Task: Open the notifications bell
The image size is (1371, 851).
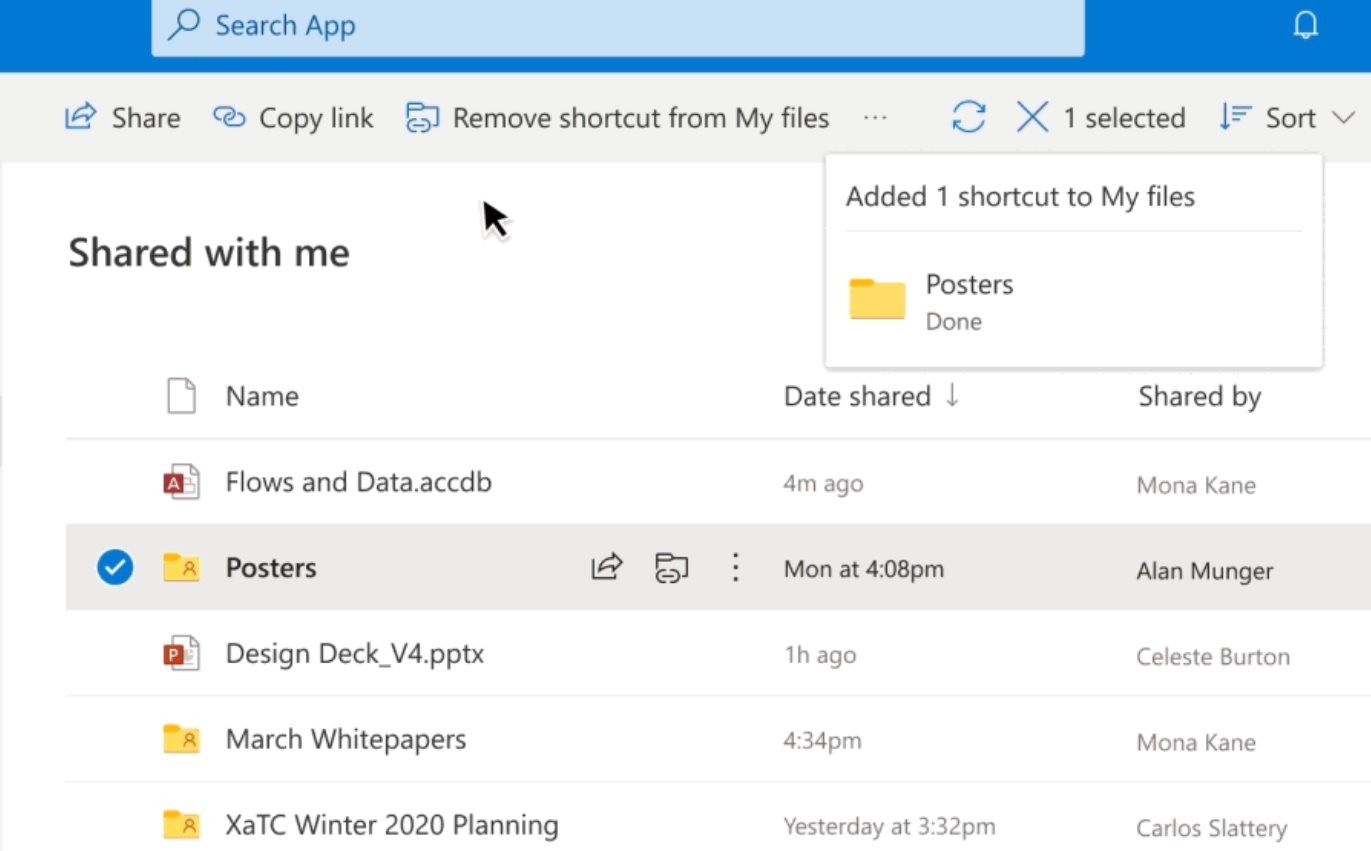Action: 1305,25
